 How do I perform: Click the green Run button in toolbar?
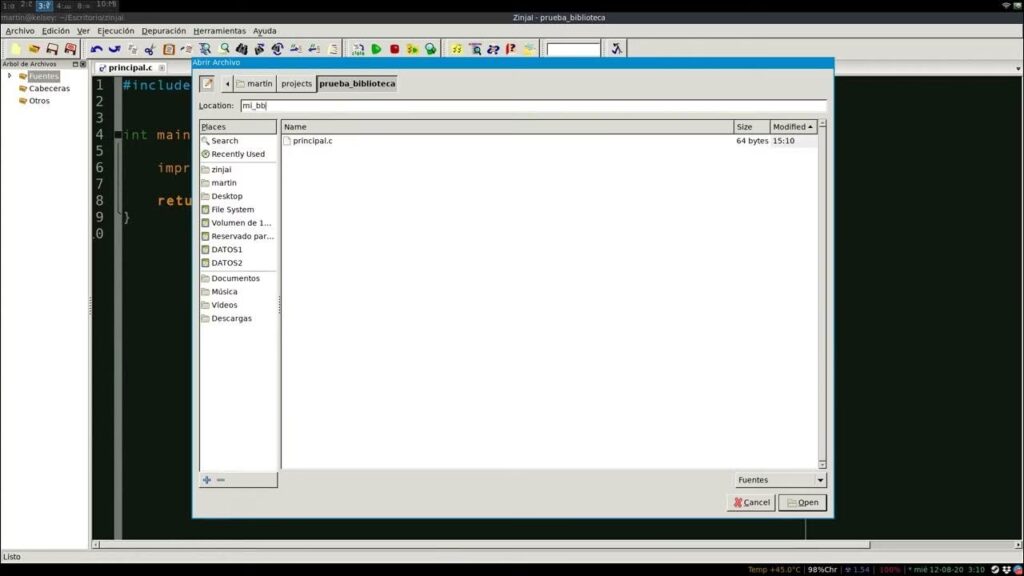(x=376, y=48)
